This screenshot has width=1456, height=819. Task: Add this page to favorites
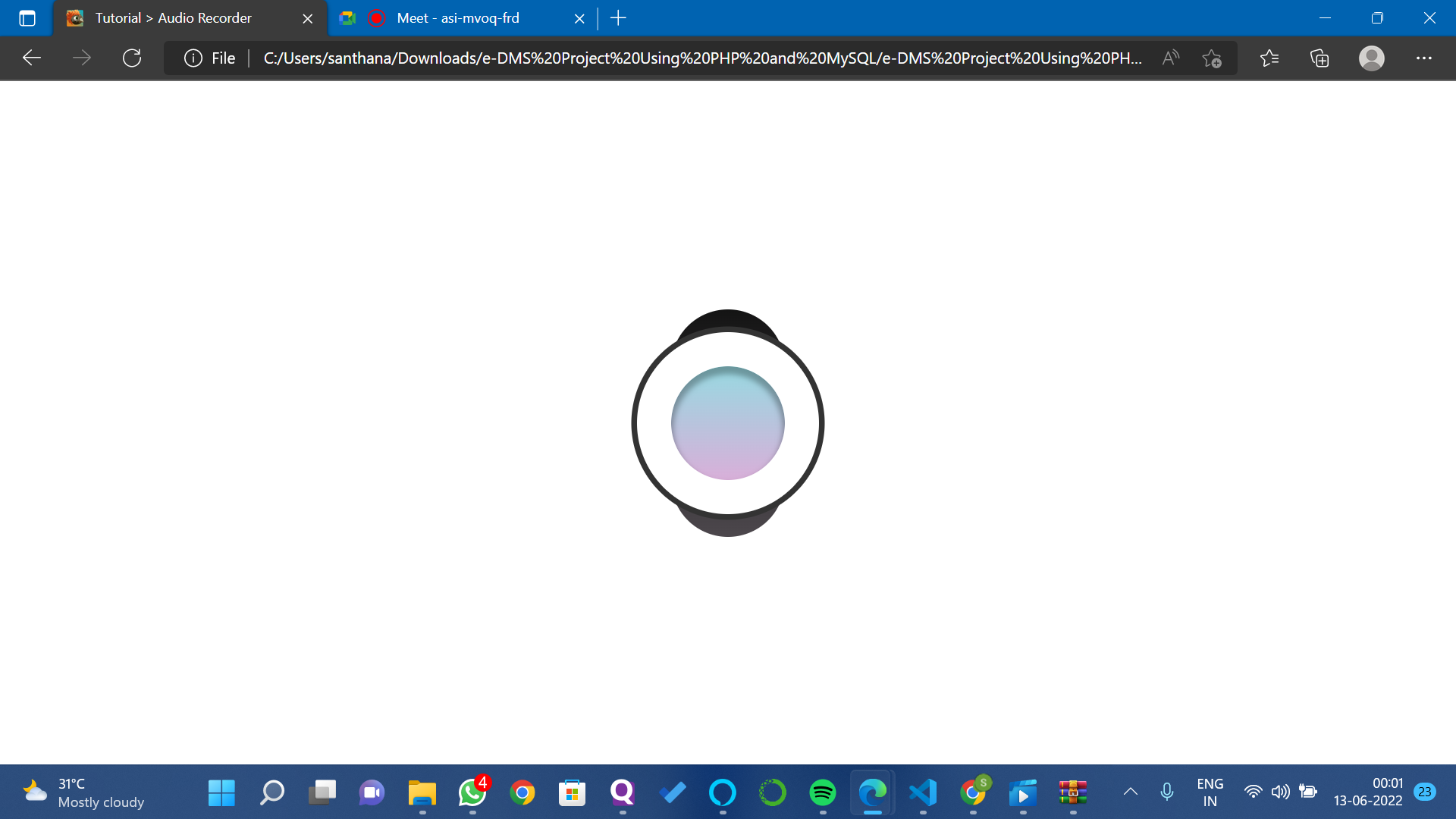click(1212, 58)
